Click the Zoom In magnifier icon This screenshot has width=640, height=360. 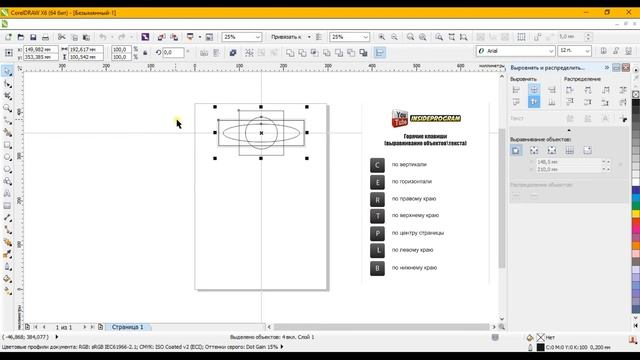click(381, 37)
